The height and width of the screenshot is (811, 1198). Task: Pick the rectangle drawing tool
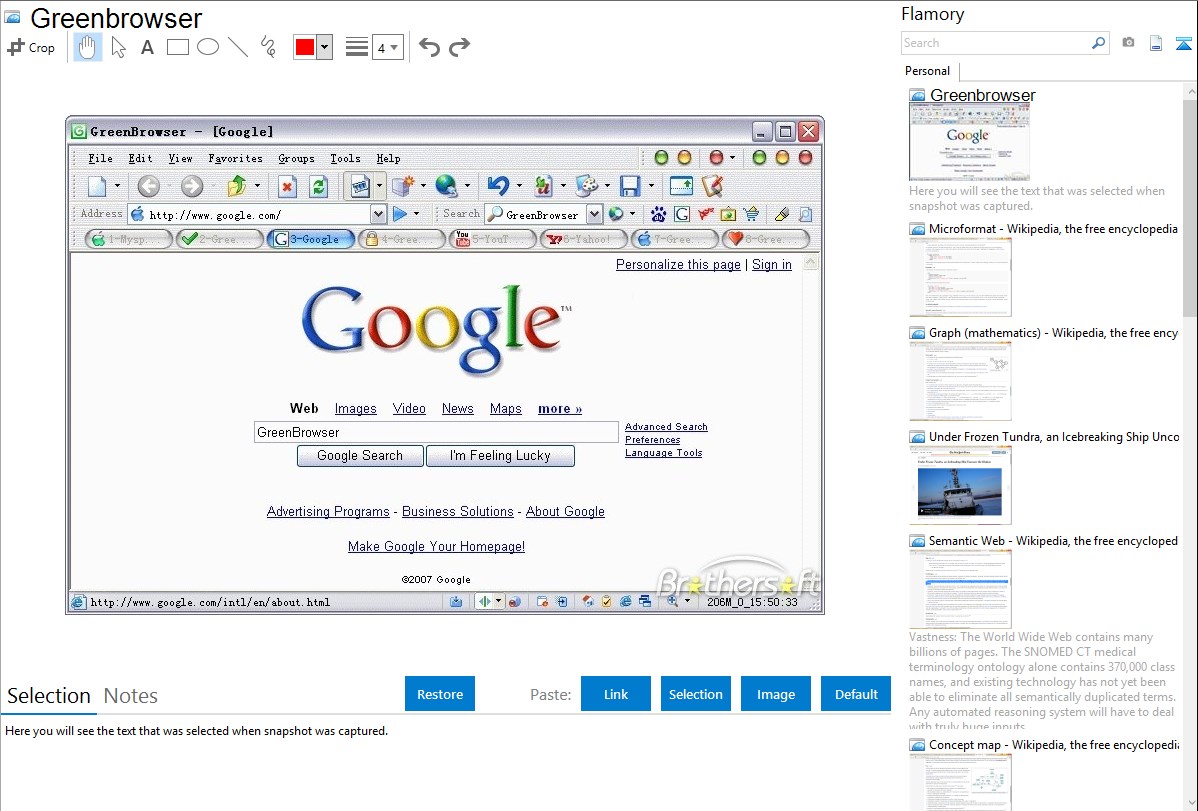pos(177,47)
